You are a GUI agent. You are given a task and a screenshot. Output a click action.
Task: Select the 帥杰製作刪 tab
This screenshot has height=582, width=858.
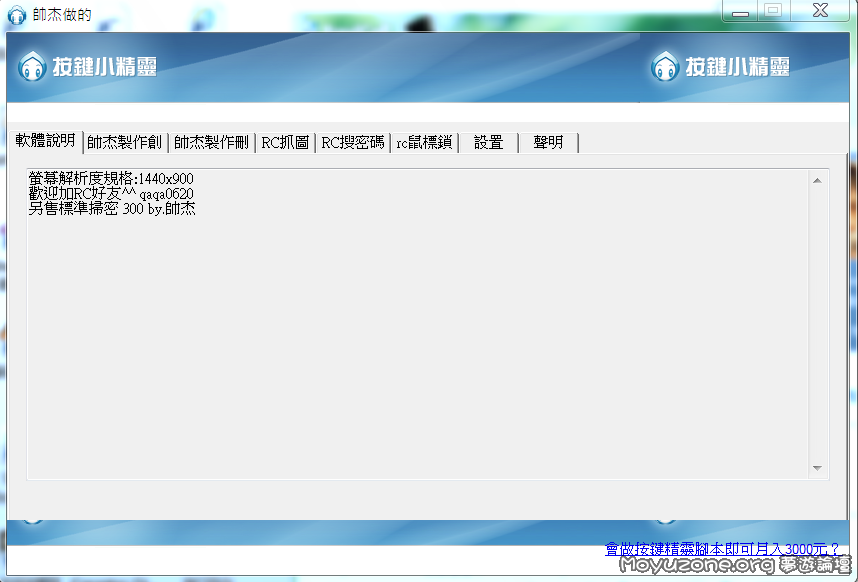coord(211,142)
